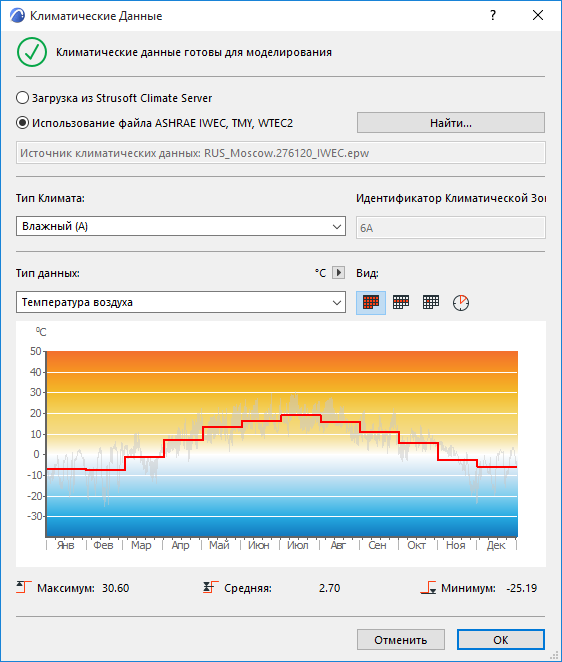Screen dimensions: 562x662
Task: Click the Минимум indicator icon
Action: point(428,587)
